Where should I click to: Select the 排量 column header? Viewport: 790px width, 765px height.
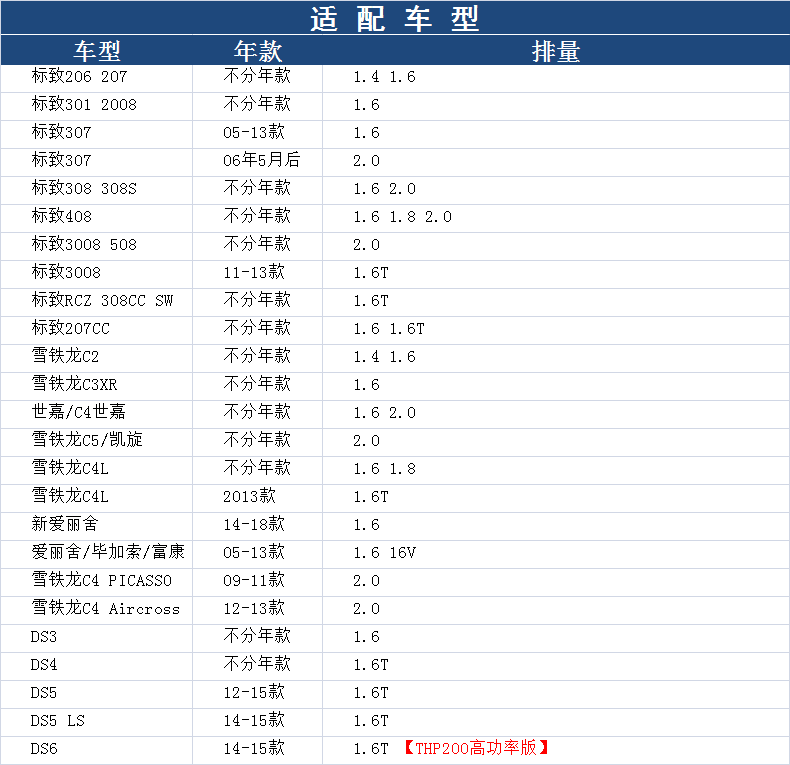(556, 51)
